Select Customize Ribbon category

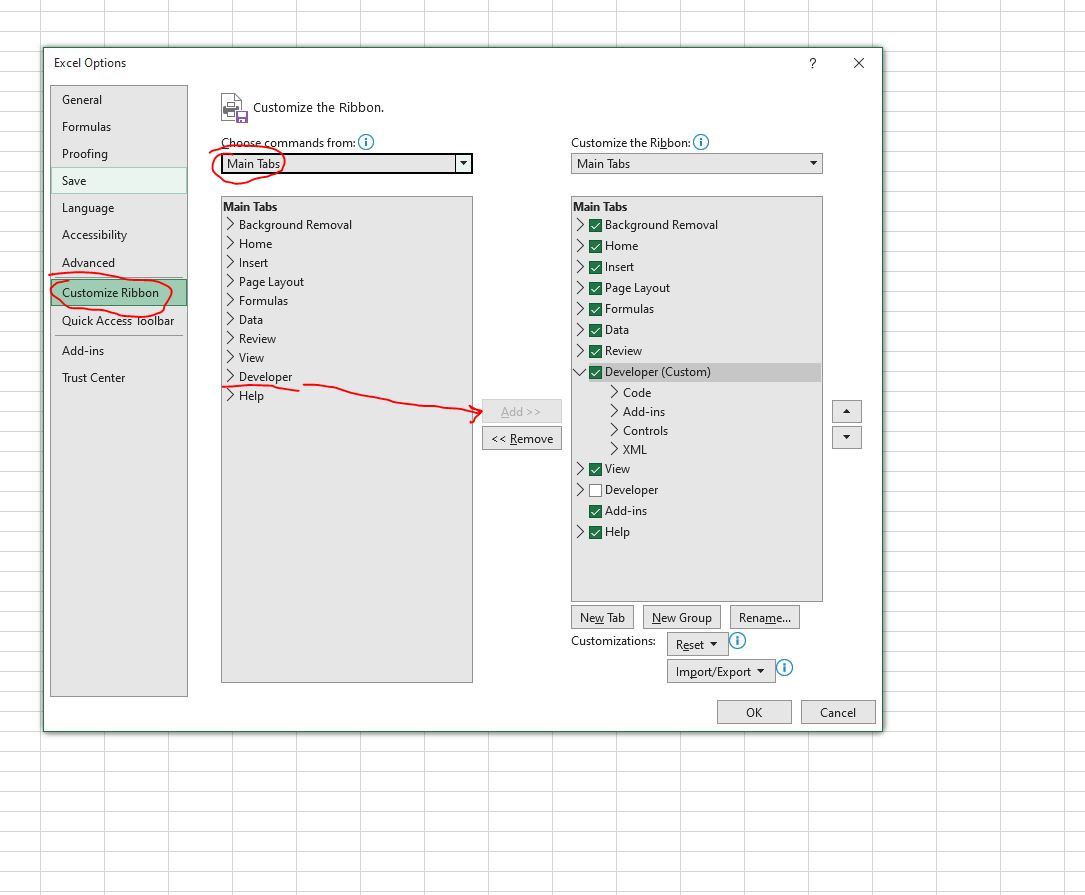(x=119, y=293)
